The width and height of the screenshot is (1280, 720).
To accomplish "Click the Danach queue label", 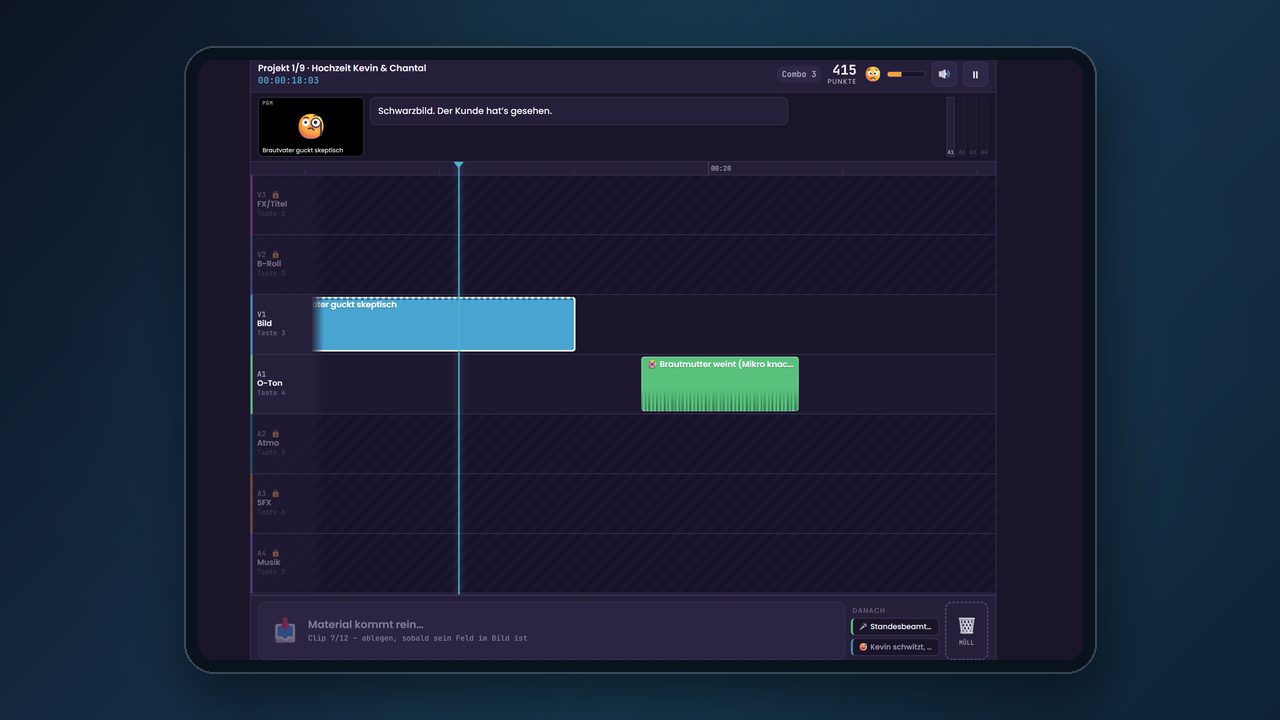I will tap(869, 610).
